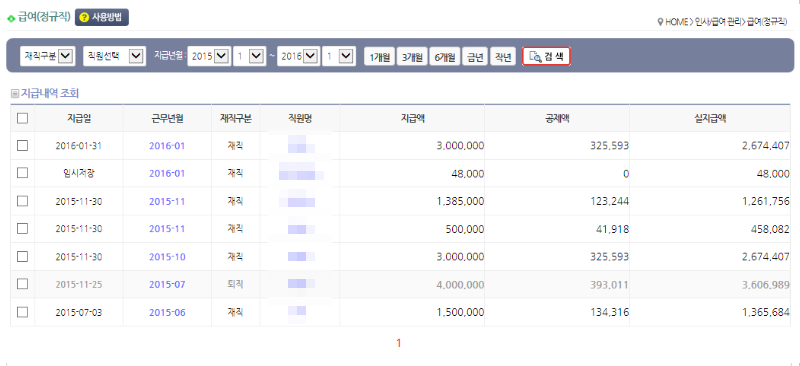Viewport: 800px width, 366px height.
Task: Go to page 1 in pagination
Action: pyautogui.click(x=399, y=344)
